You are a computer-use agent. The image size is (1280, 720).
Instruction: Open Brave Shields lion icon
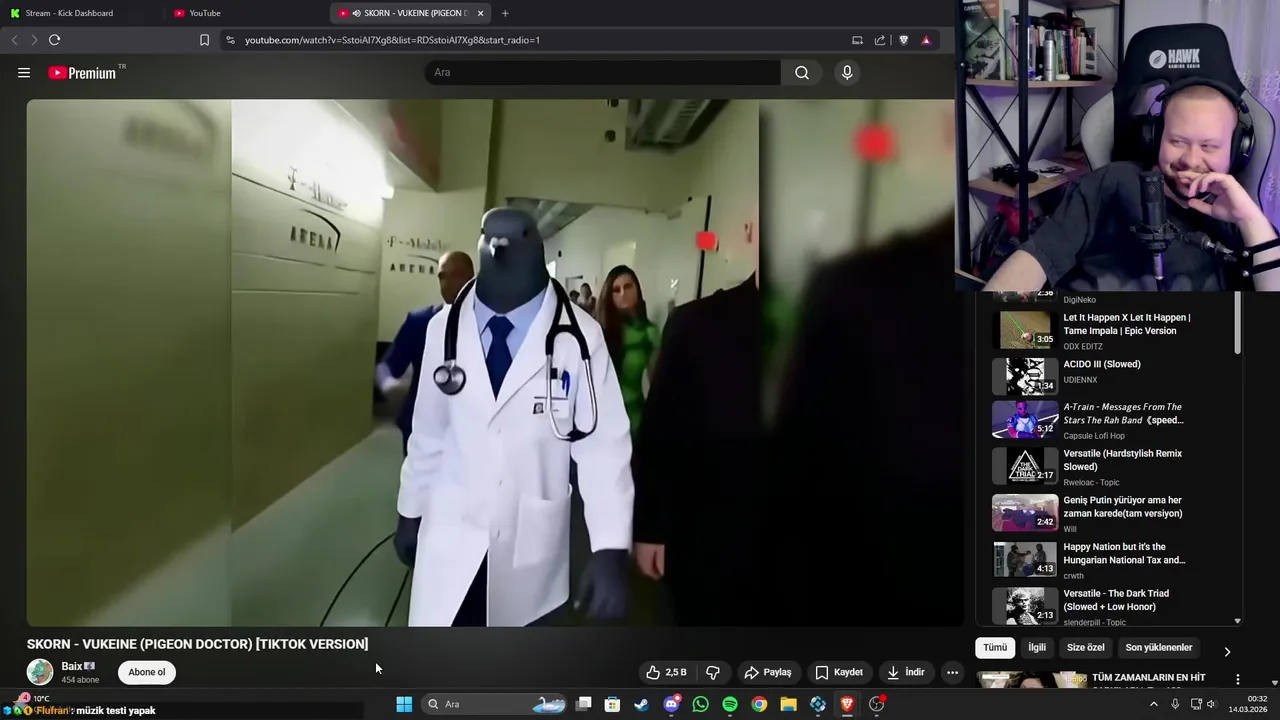904,40
